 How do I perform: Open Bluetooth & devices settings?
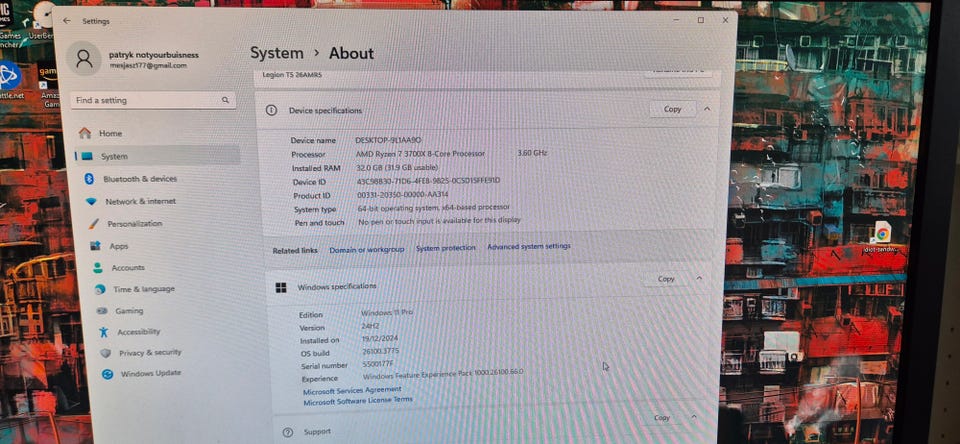140,179
